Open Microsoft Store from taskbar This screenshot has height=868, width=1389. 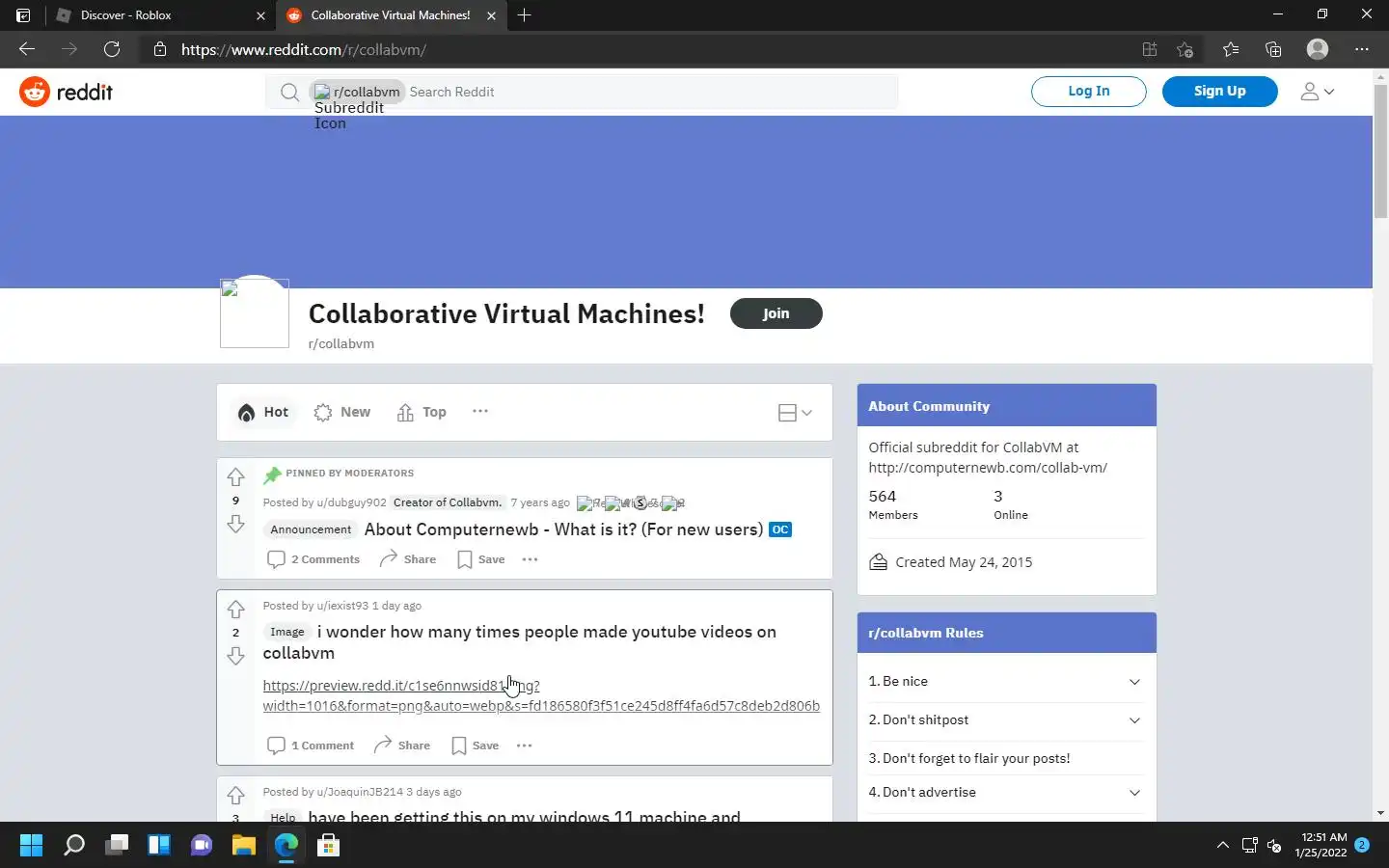coord(328,846)
